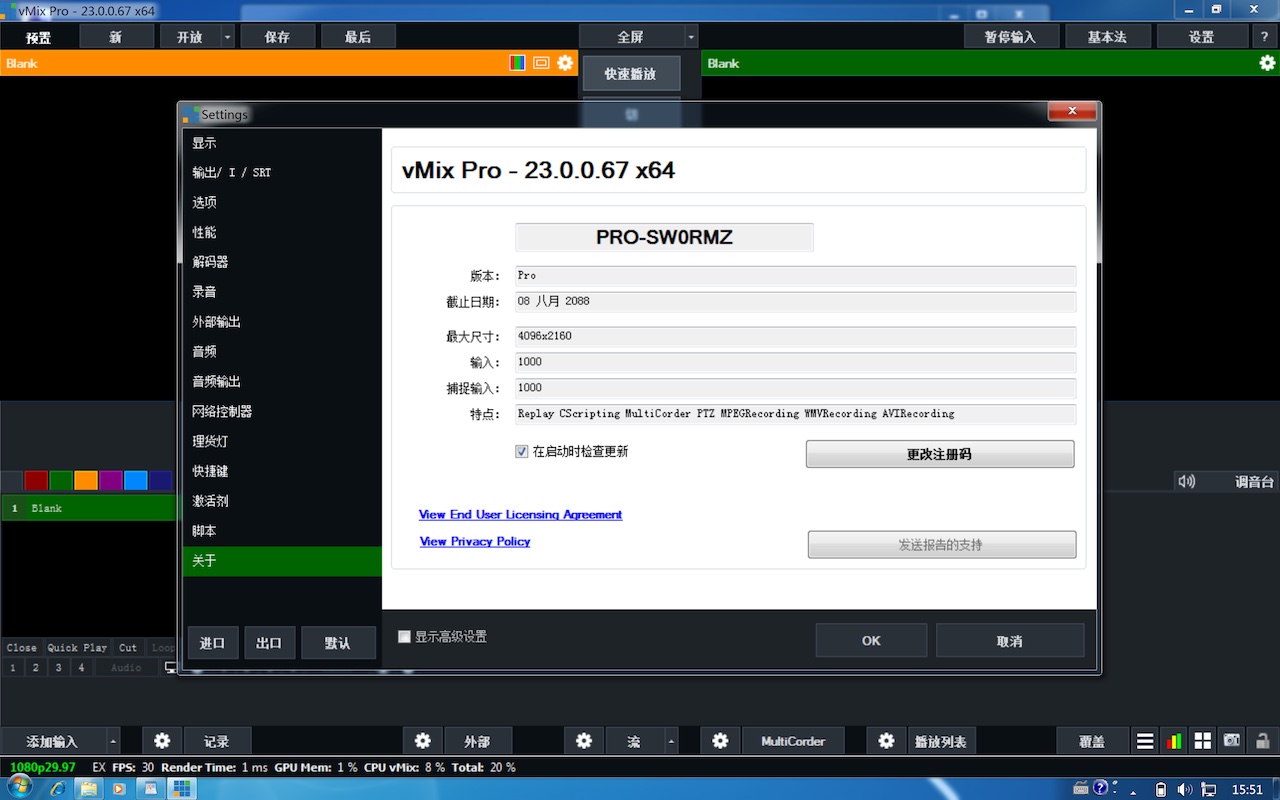Launch Internet Explorer from taskbar
Screen dimensions: 1280x800
coord(58,788)
